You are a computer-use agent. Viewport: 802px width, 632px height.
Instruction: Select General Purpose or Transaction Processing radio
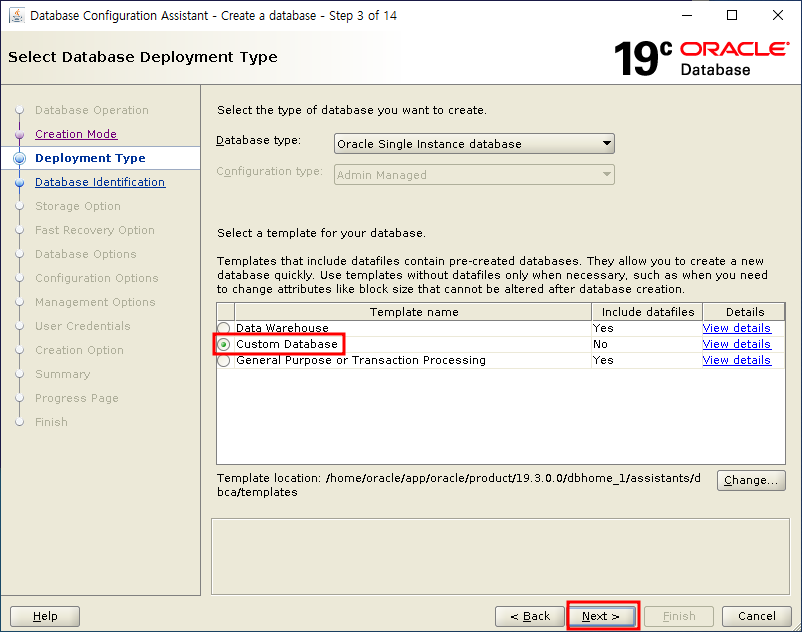click(x=224, y=360)
